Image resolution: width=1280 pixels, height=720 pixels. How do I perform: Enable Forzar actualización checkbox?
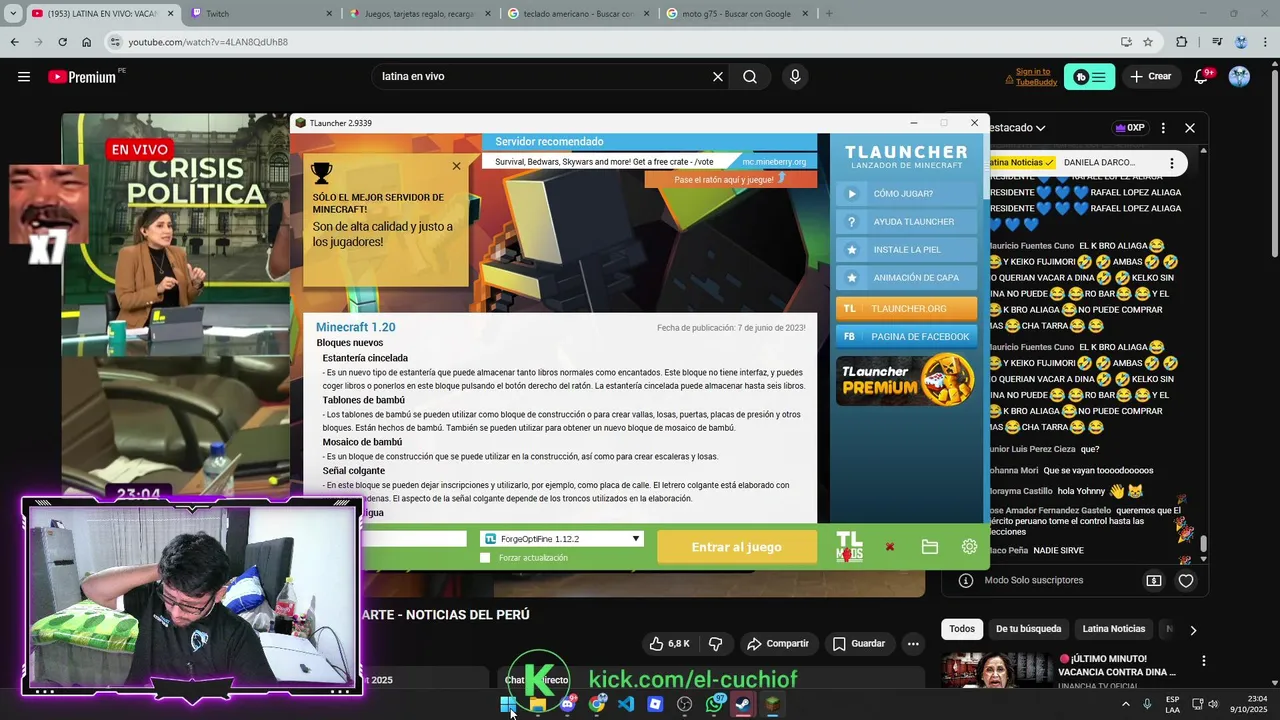click(x=485, y=558)
